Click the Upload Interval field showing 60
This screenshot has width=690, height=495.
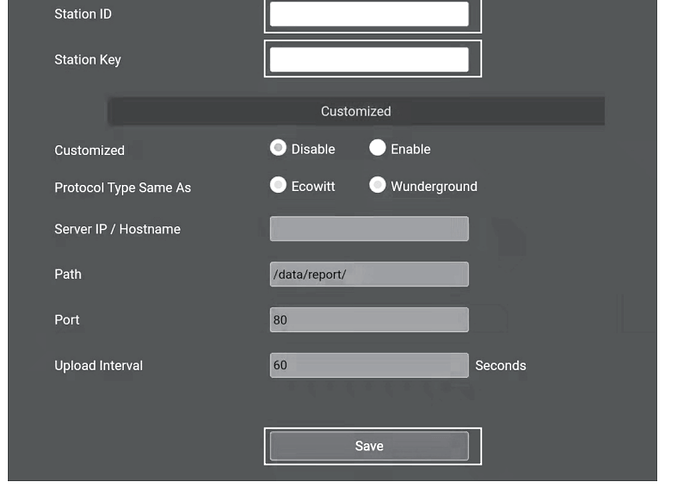pyautogui.click(x=369, y=365)
